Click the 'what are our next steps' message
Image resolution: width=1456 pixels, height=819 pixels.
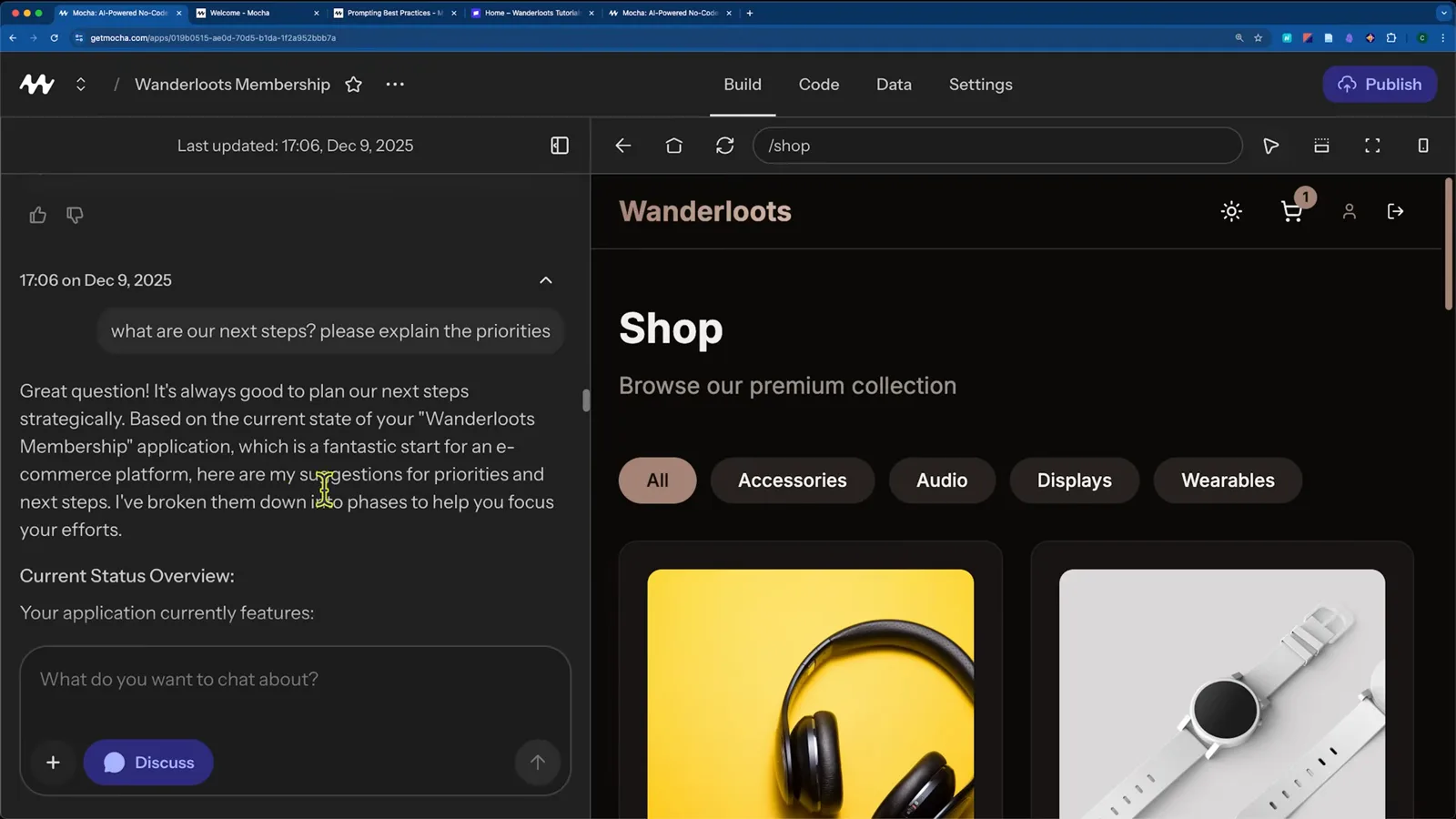tap(330, 331)
